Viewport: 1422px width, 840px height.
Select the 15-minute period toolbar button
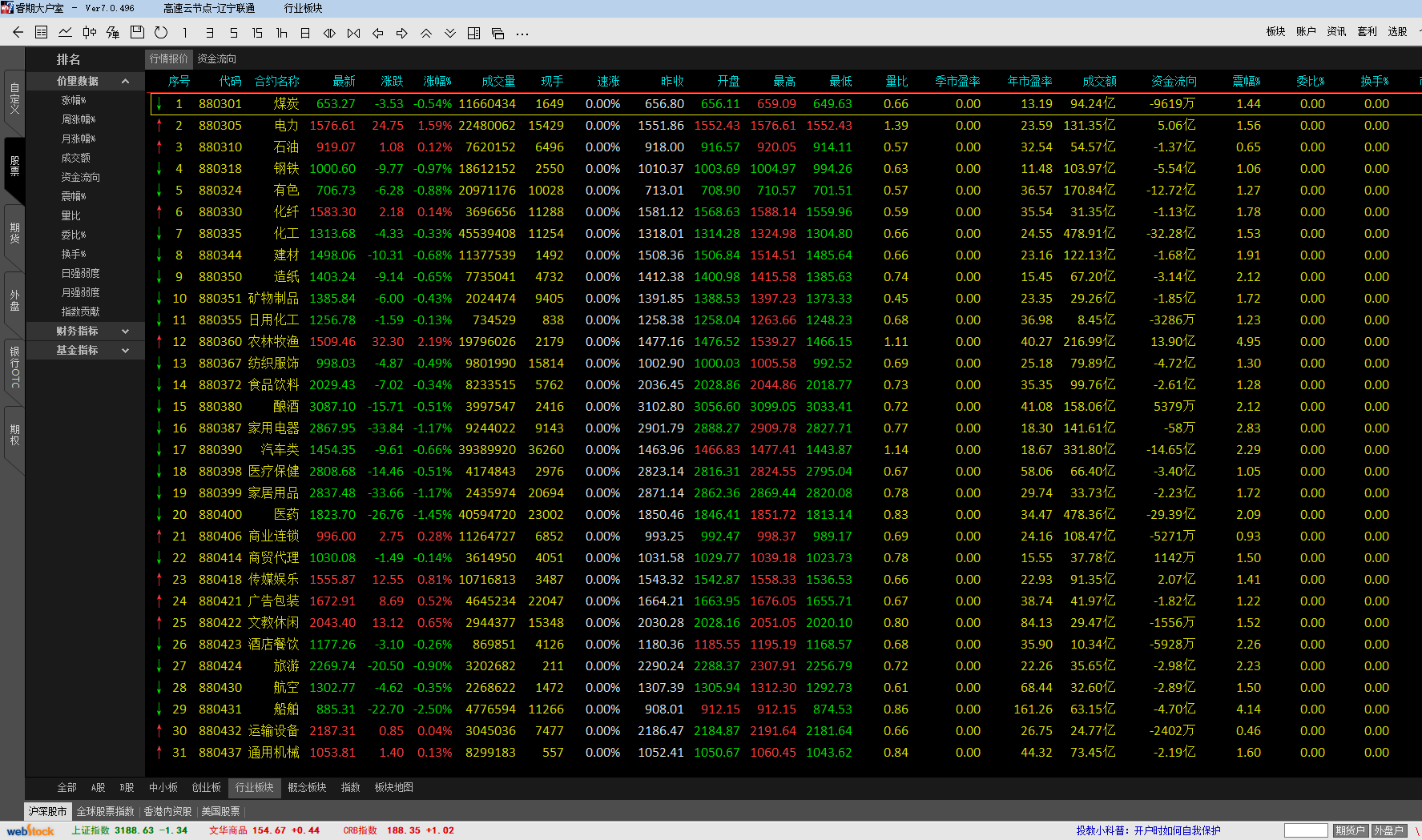(257, 33)
